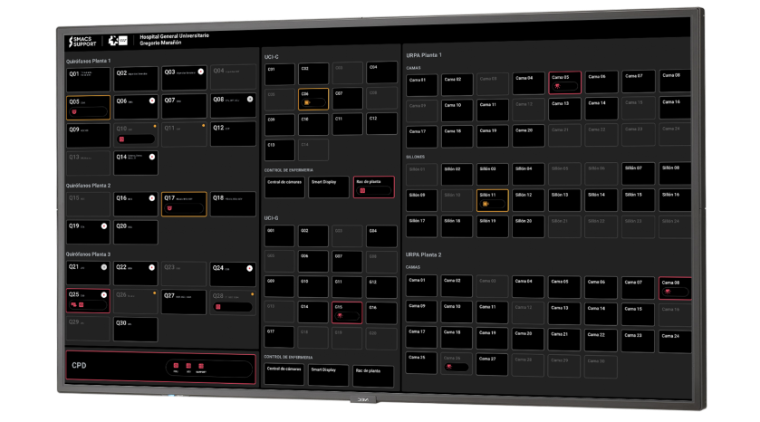The image size is (760, 422).
Task: Click the orange indicator in Sillón 11
Action: pos(485,204)
